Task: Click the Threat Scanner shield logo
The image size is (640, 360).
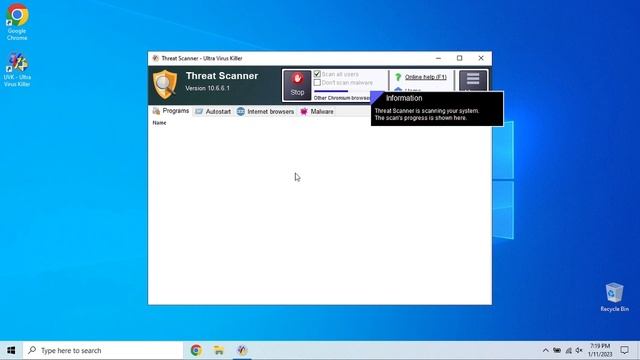Action: click(165, 84)
